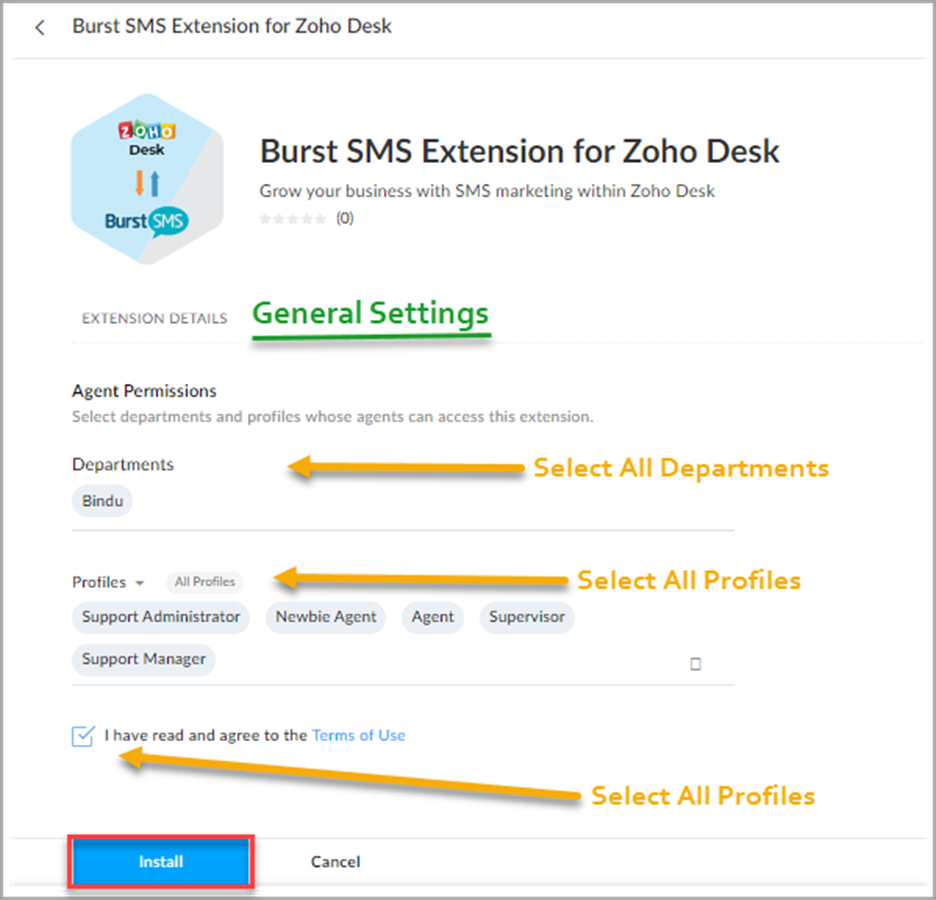
Task: Toggle the Terms of Use agreement checkbox
Action: pos(83,736)
